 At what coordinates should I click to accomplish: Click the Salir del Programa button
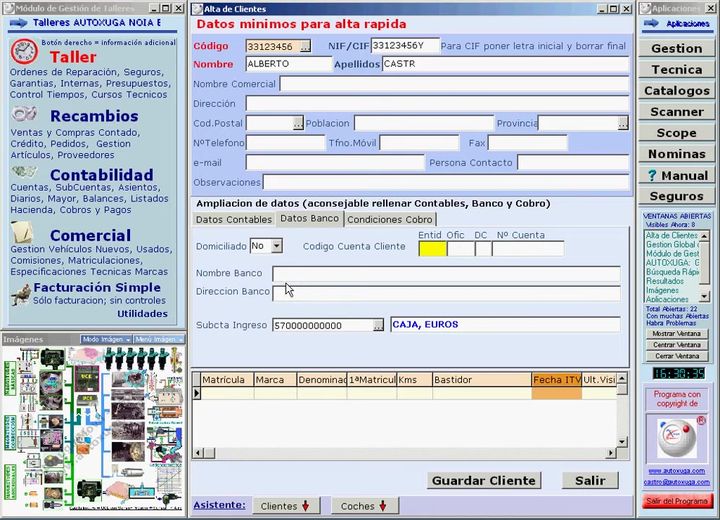coord(677,501)
